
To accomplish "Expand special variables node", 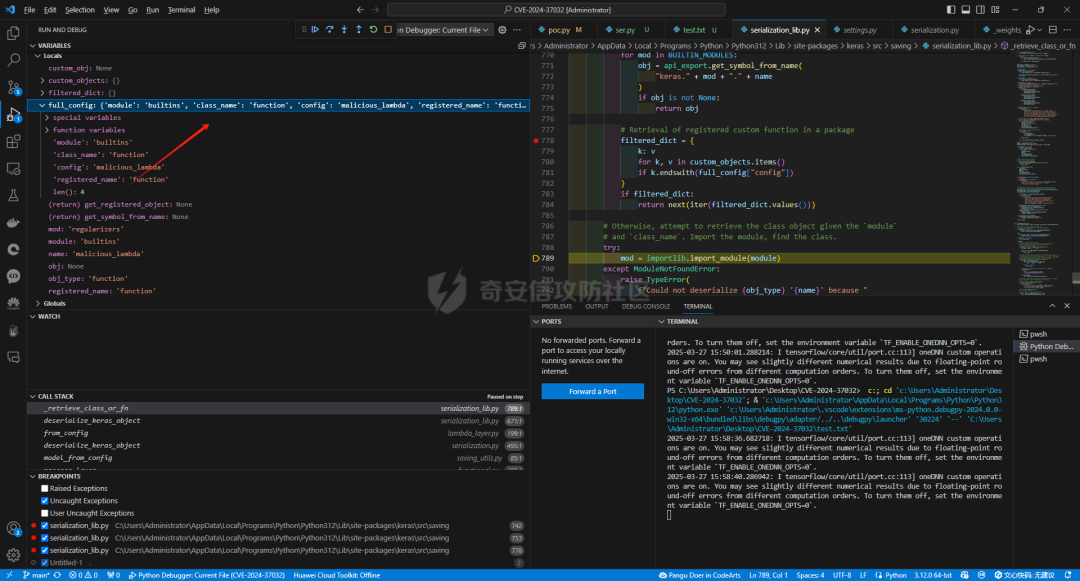I will point(47,118).
